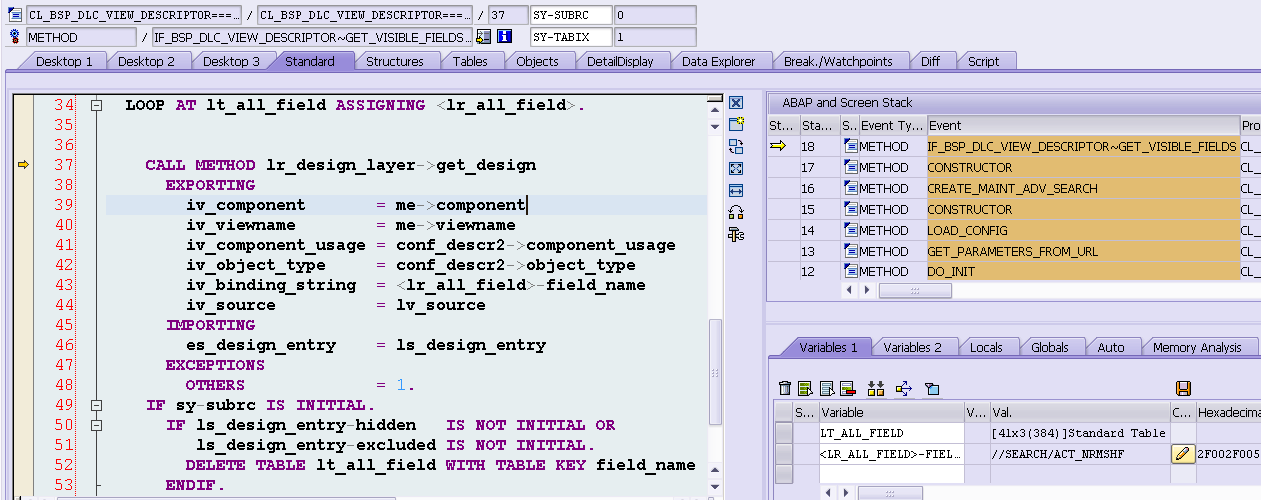Open the DetailDisplay tab
1261x500 pixels.
(x=620, y=61)
